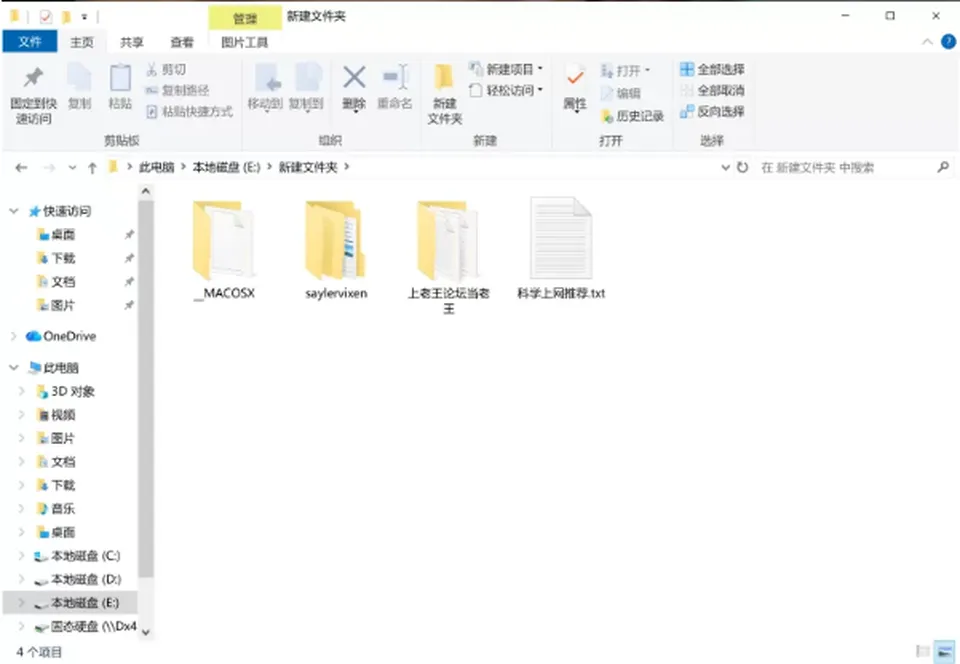Viewport: 960px width, 664px height.
Task: Click the 历史记录 ribbon button
Action: [x=632, y=116]
